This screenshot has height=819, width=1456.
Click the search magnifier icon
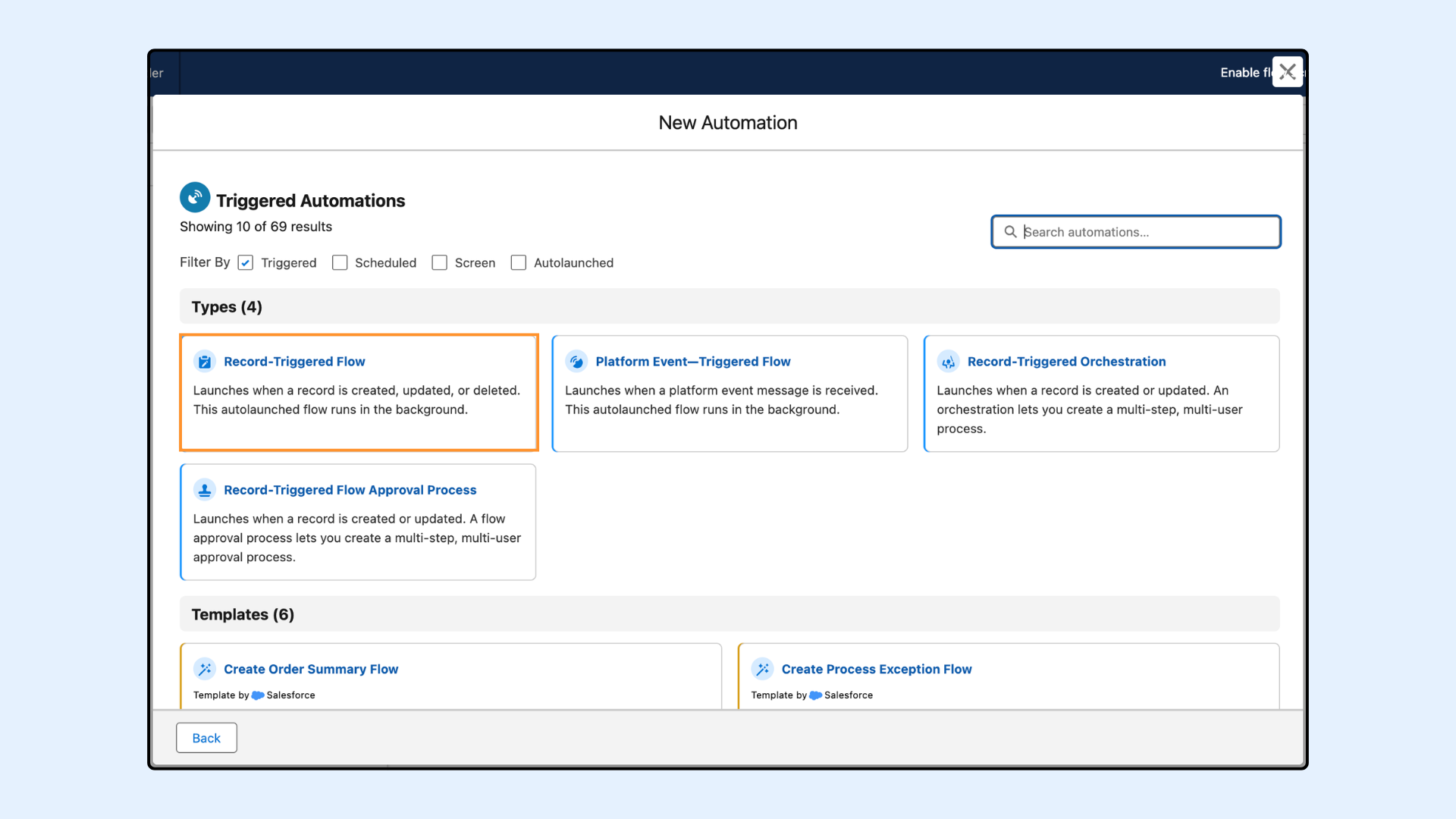tap(1010, 232)
